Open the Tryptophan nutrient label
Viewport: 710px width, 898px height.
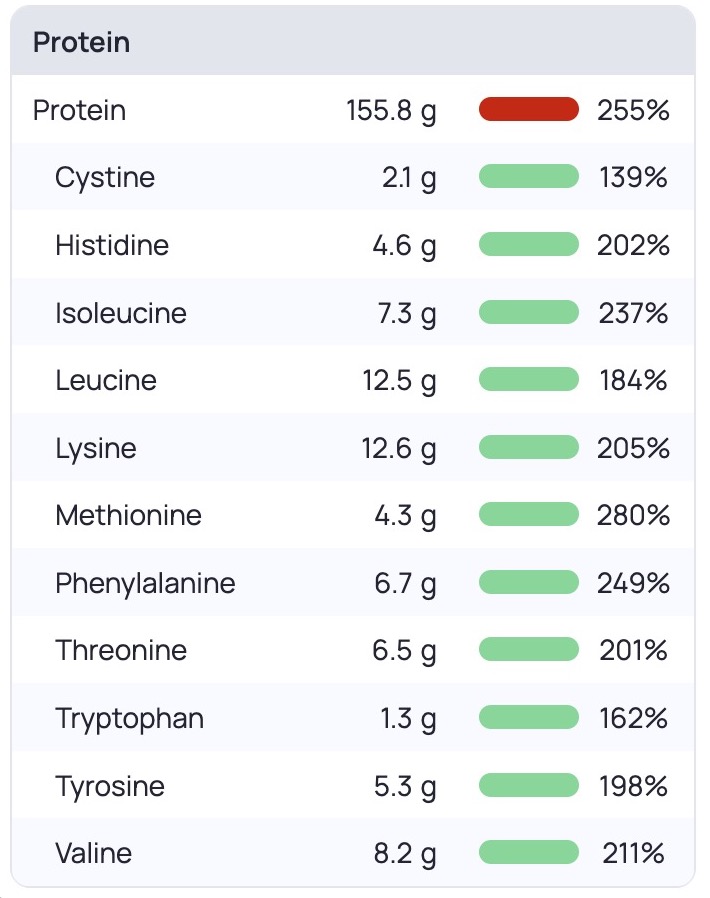click(x=129, y=718)
